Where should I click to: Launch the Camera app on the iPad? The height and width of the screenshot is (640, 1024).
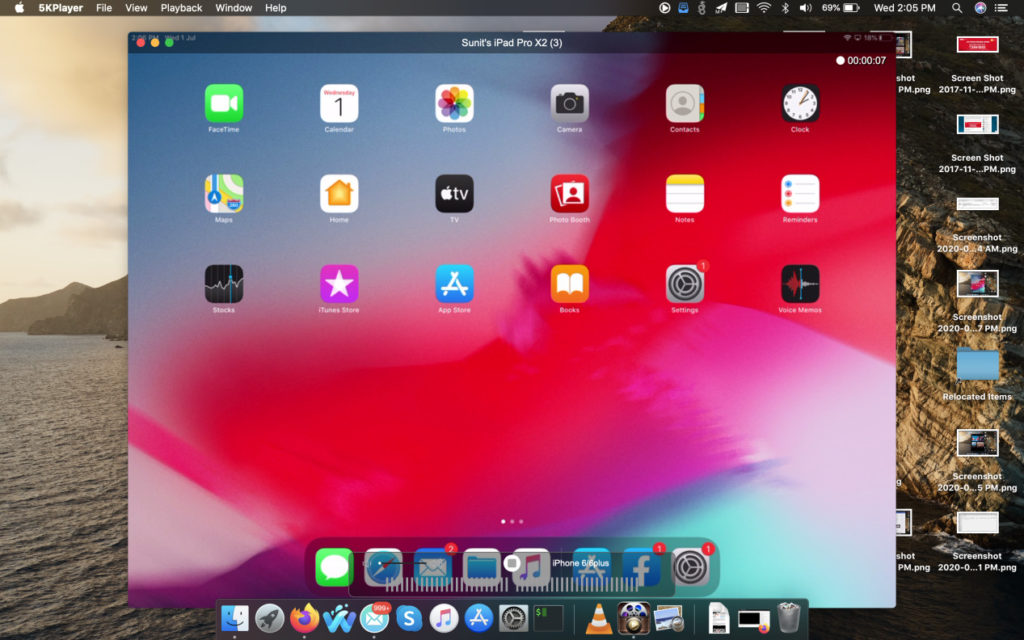pyautogui.click(x=569, y=103)
